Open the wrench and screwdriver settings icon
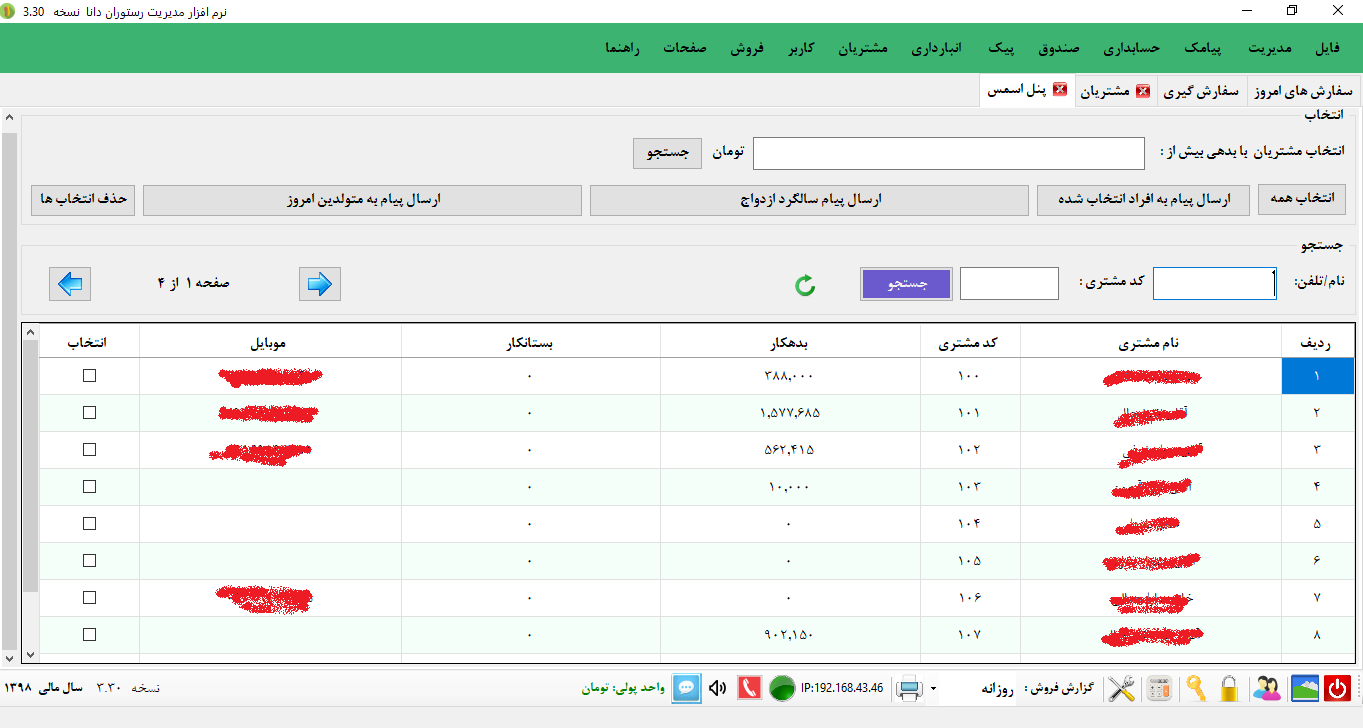This screenshot has width=1363, height=728. pos(1123,688)
